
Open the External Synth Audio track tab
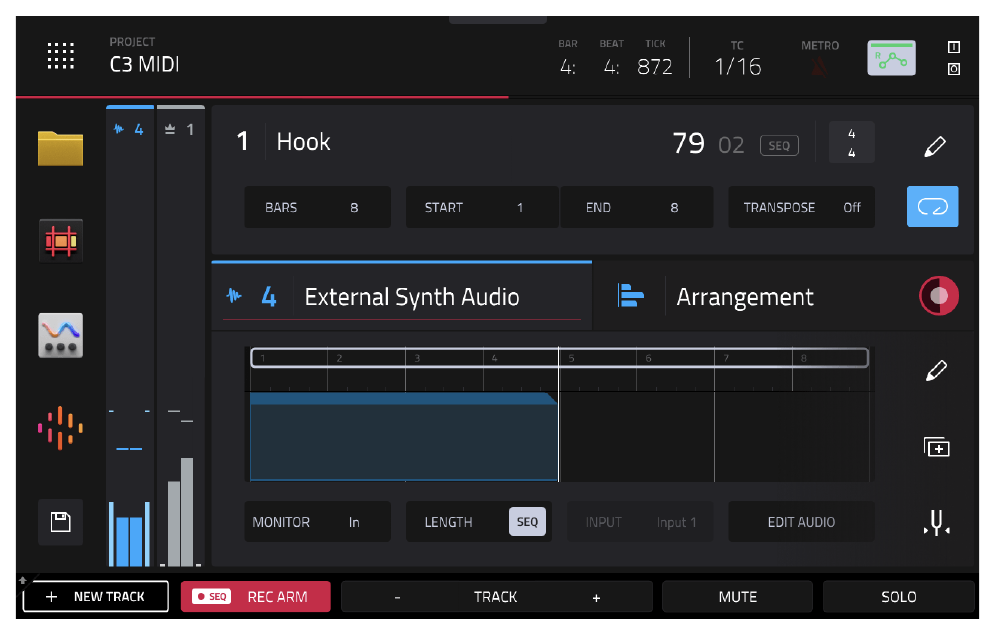pyautogui.click(x=401, y=296)
